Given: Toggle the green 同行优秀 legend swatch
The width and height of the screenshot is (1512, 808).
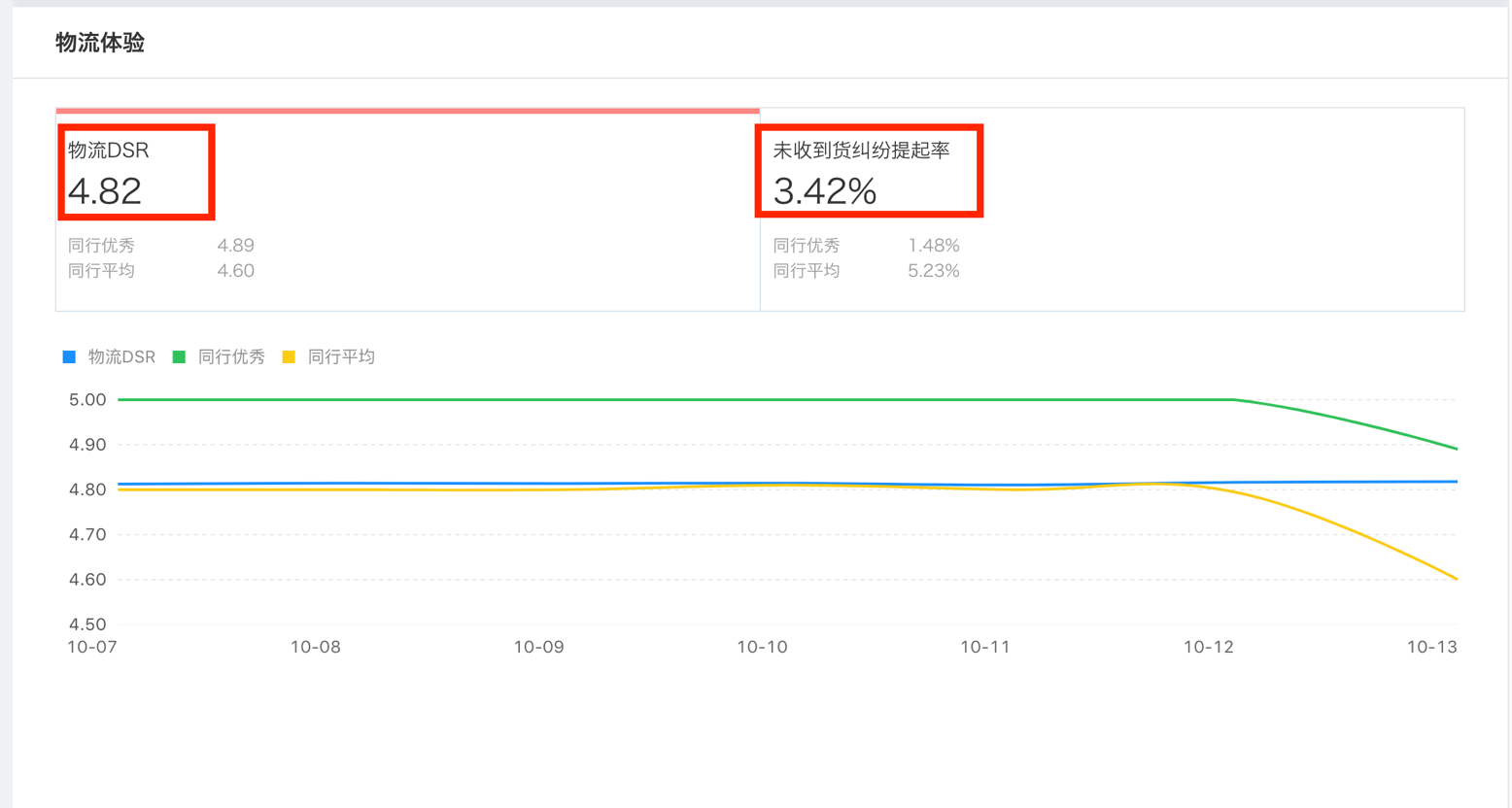Looking at the screenshot, I should click(179, 357).
